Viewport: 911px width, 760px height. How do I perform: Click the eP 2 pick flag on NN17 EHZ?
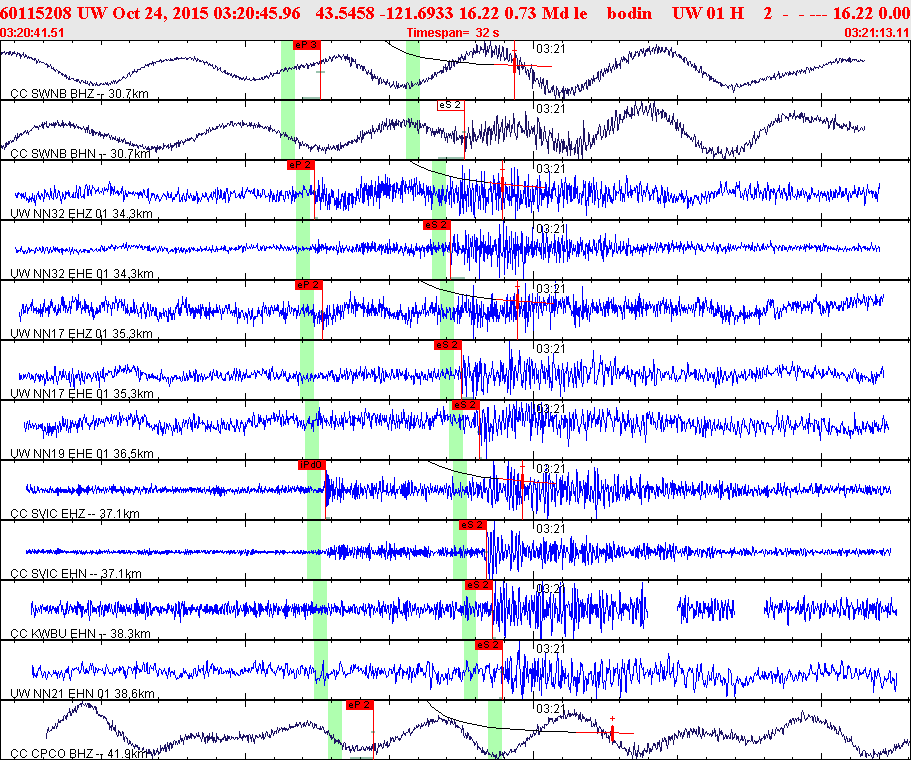(x=308, y=285)
